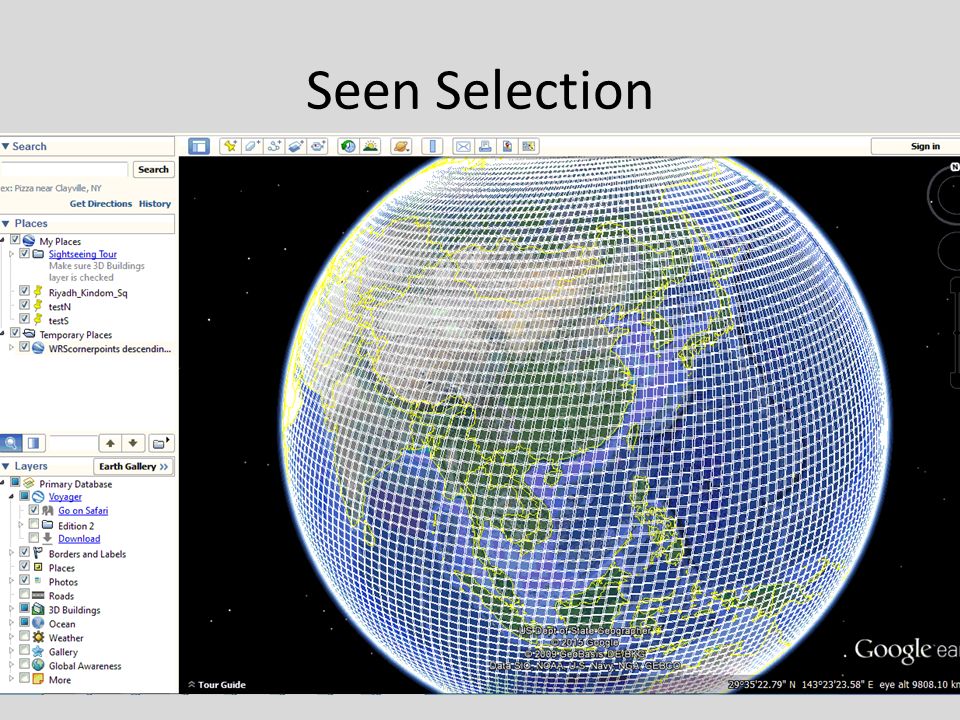Add a placemark with pushpin tool
This screenshot has width=960, height=720.
pos(230,146)
